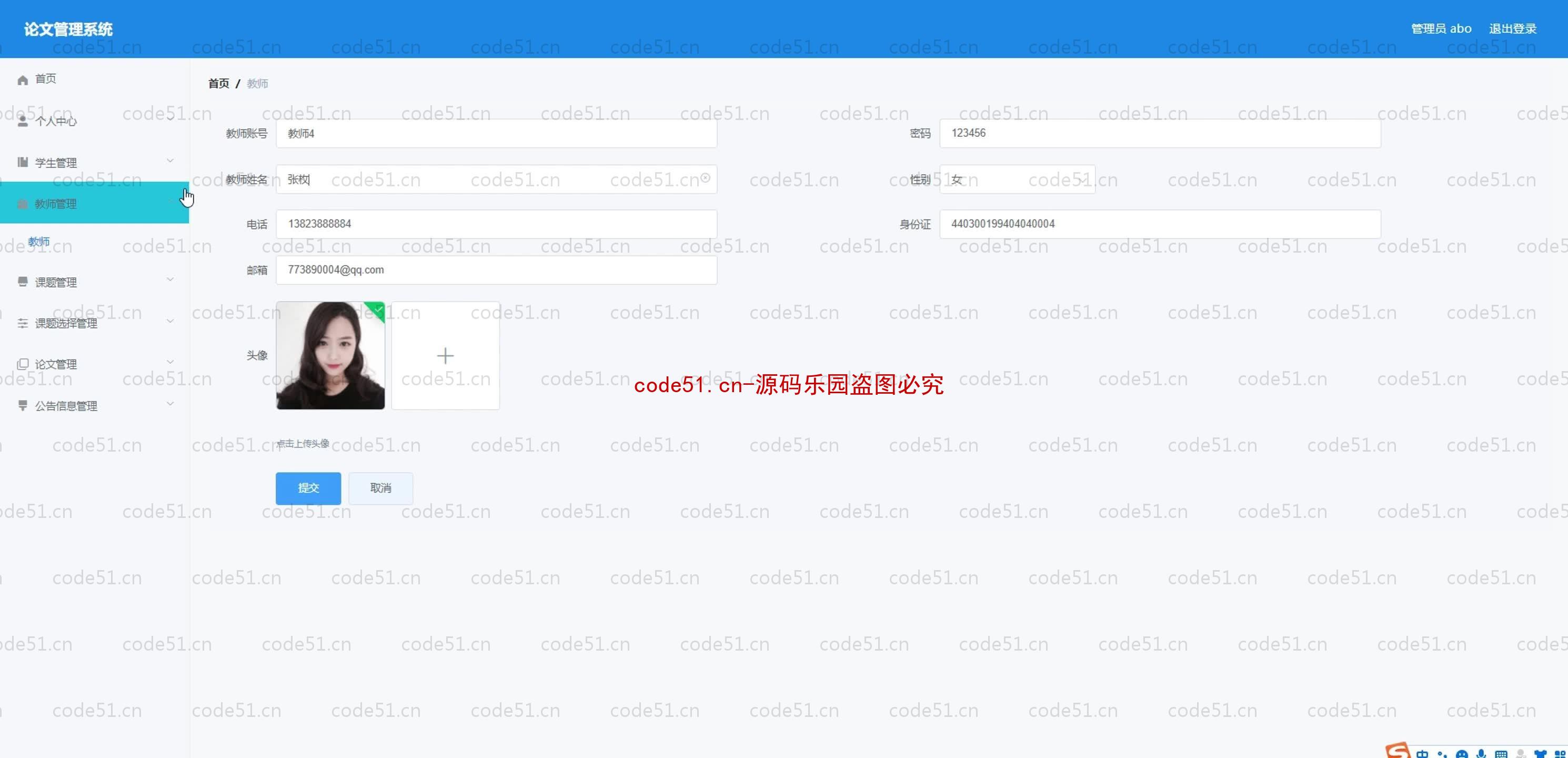Click the 退出登录 logout link
The height and width of the screenshot is (758, 1568).
(1513, 28)
